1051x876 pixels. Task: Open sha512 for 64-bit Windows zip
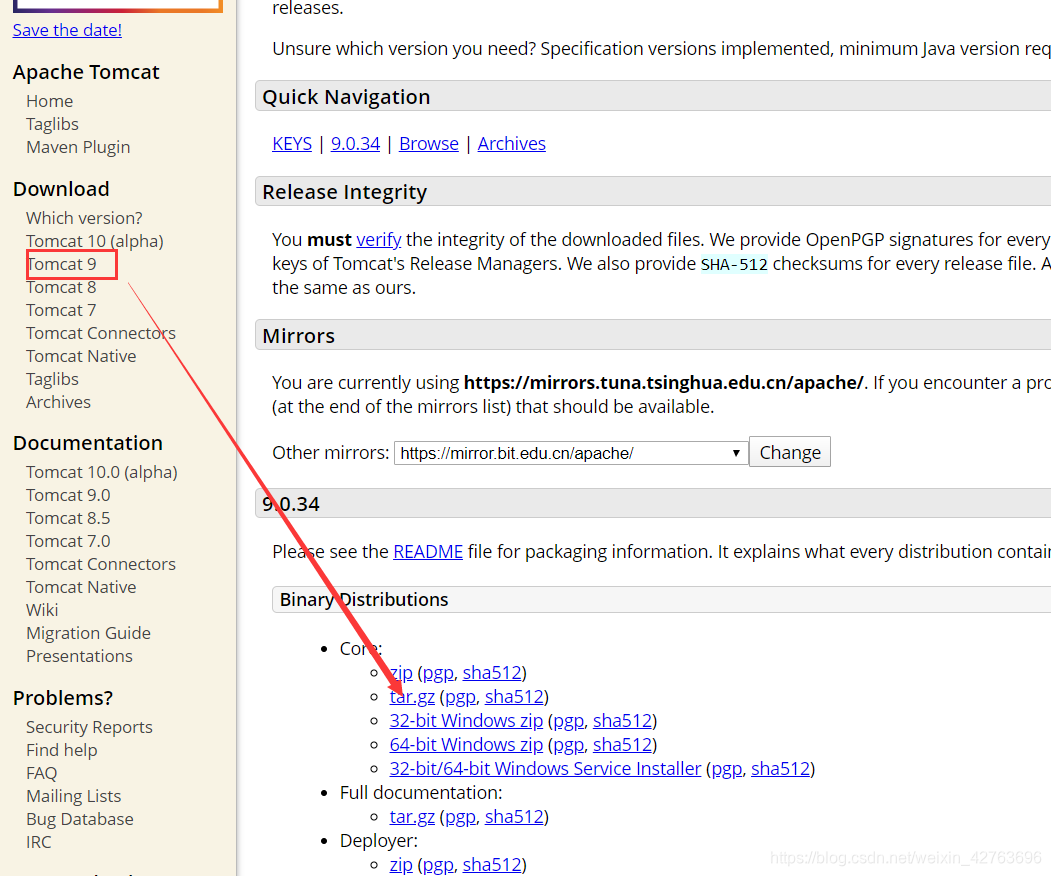tap(623, 745)
